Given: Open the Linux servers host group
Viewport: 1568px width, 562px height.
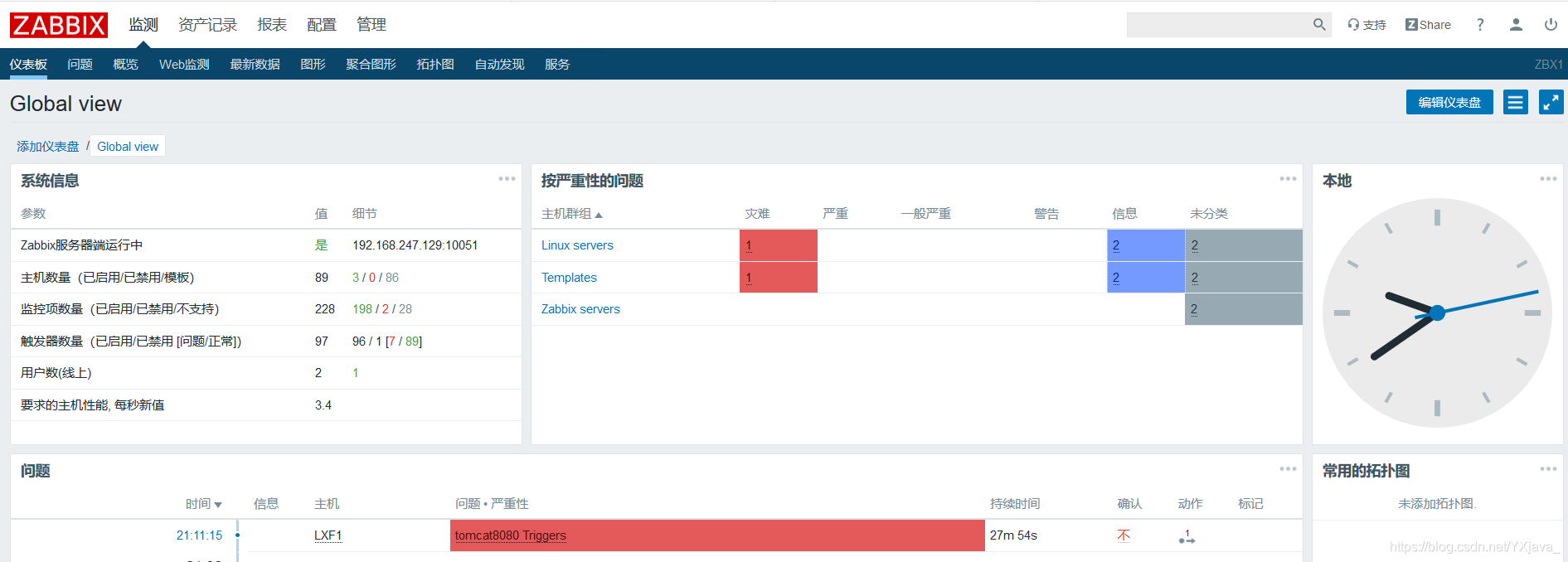Looking at the screenshot, I should tap(577, 245).
